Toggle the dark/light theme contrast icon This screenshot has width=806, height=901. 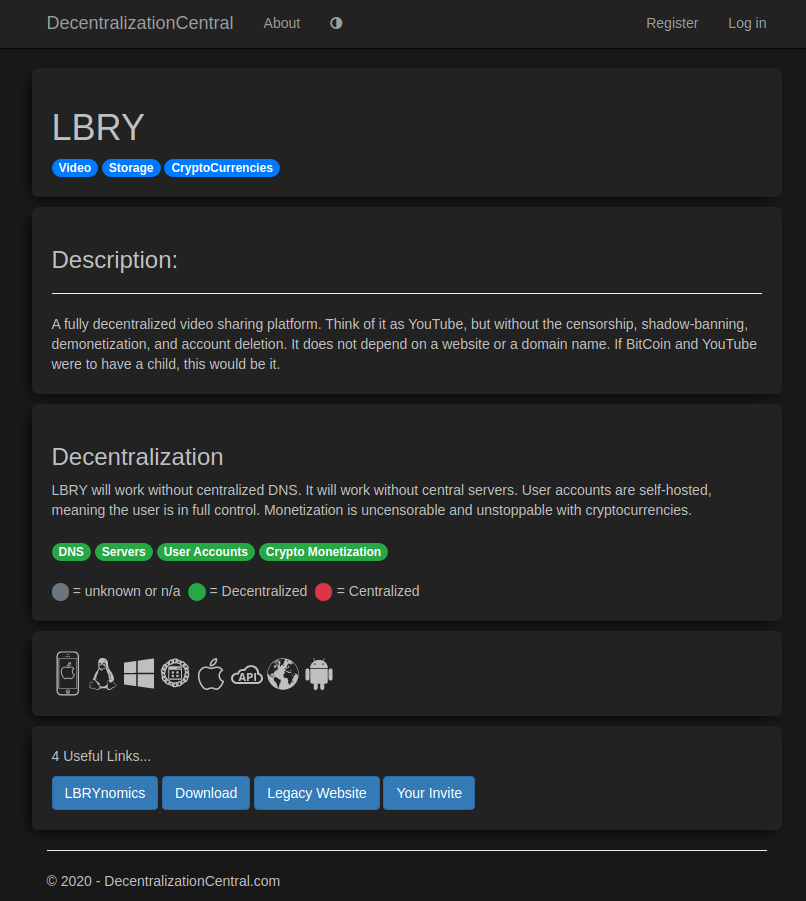coord(336,23)
